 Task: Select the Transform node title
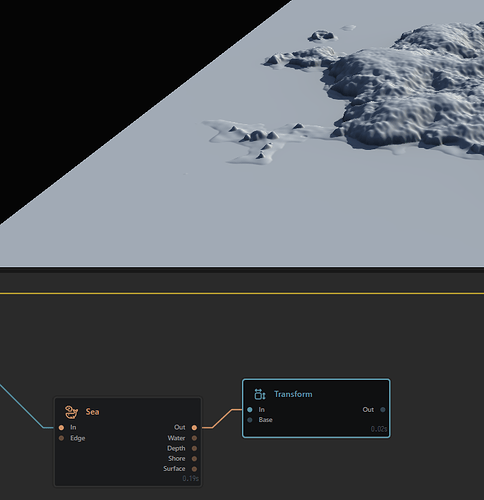[x=293, y=394]
